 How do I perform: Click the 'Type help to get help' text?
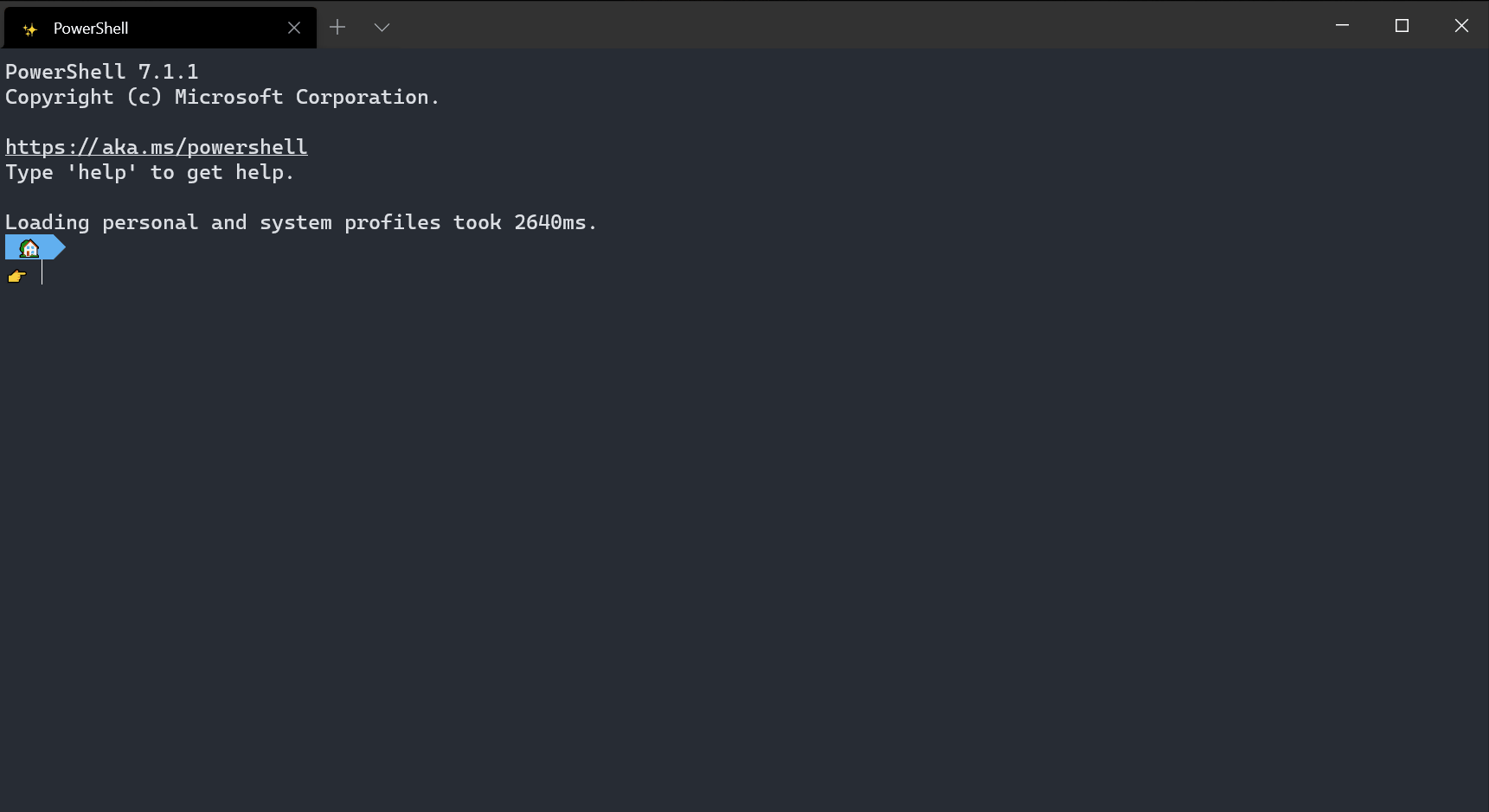pos(149,172)
